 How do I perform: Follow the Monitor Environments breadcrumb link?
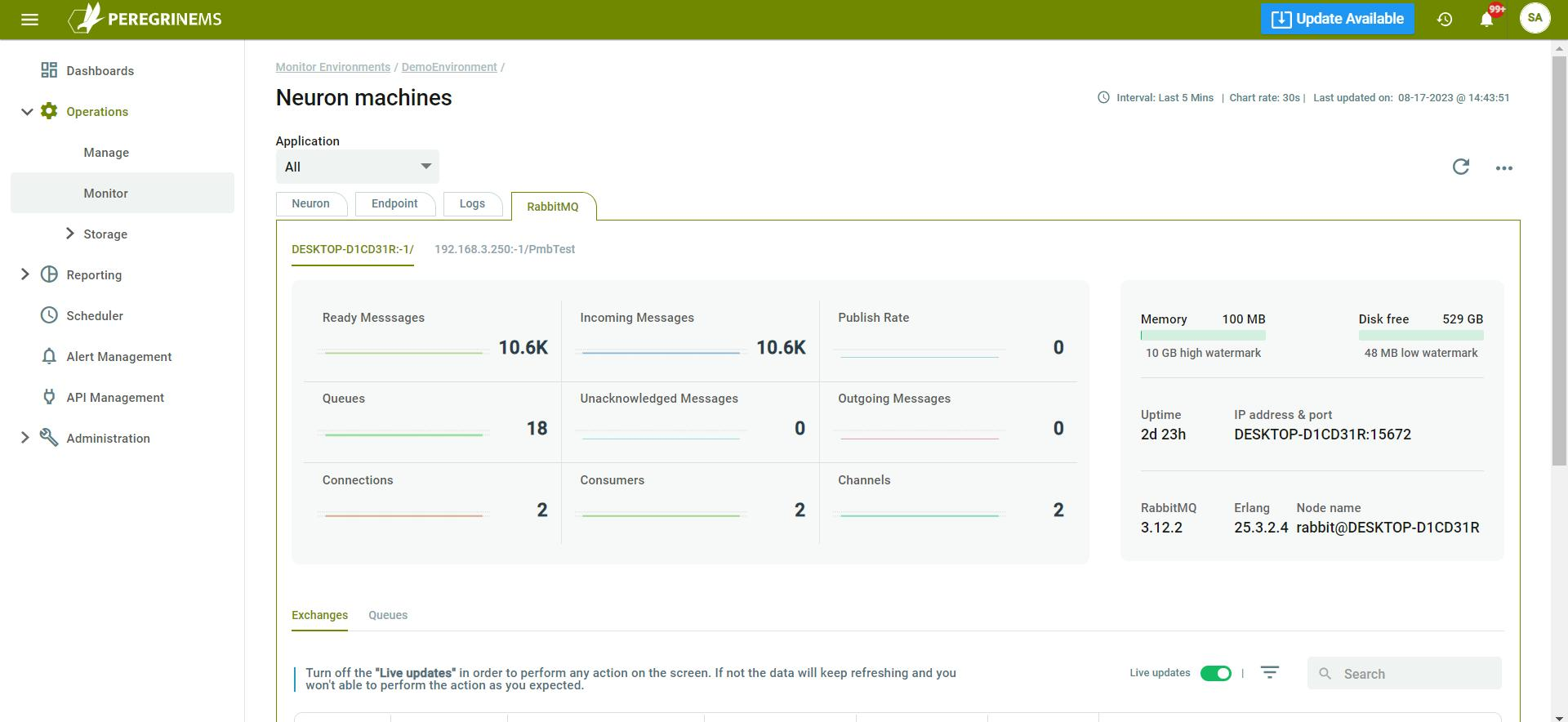click(x=333, y=67)
